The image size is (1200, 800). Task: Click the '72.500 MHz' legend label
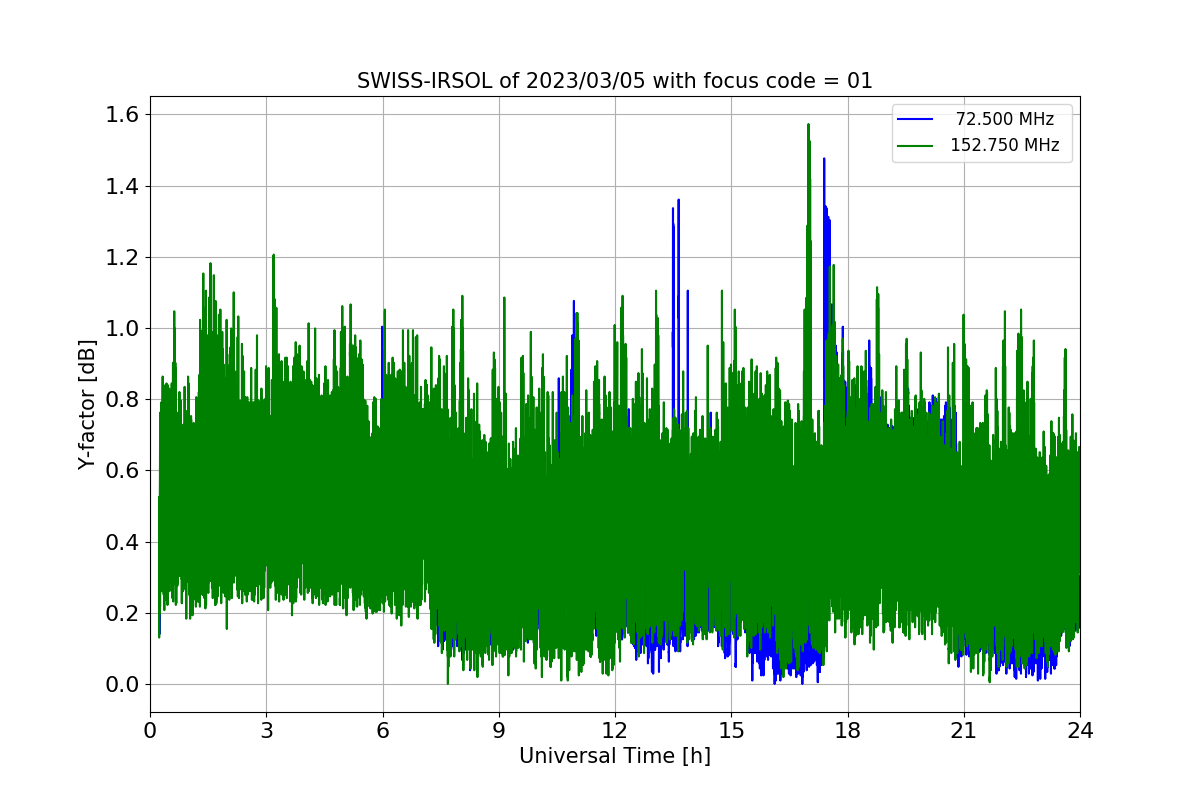point(1004,119)
